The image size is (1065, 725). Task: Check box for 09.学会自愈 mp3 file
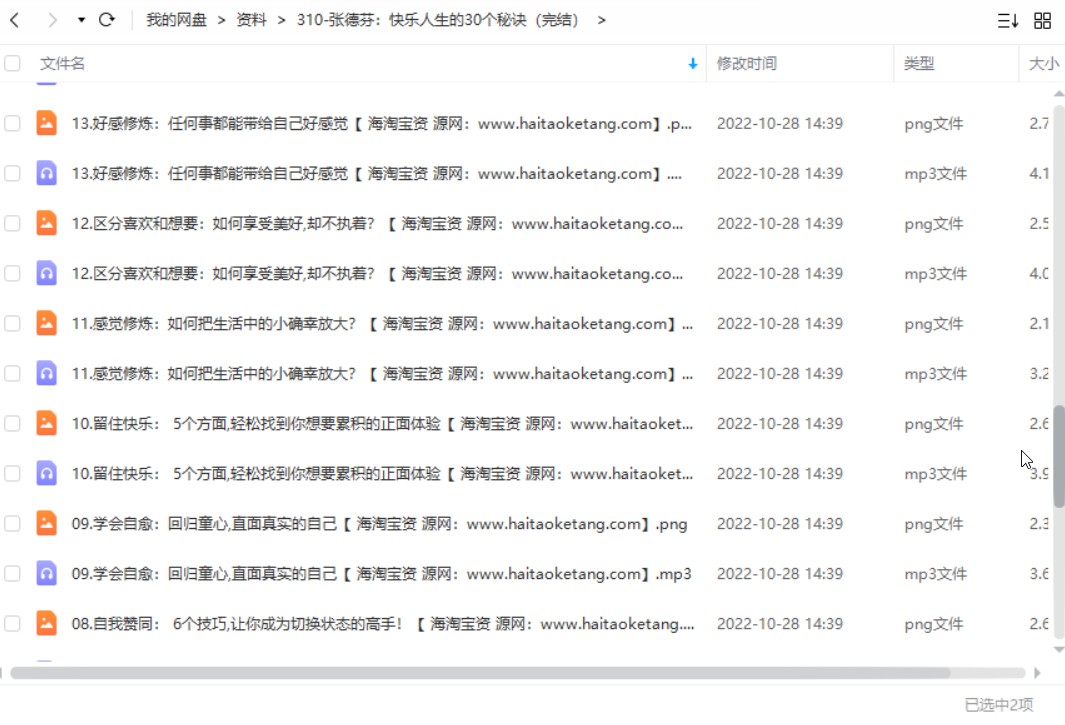click(12, 573)
